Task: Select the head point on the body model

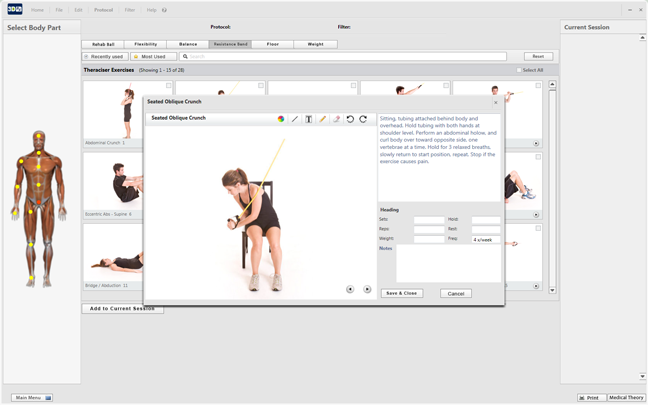Action: tap(39, 136)
